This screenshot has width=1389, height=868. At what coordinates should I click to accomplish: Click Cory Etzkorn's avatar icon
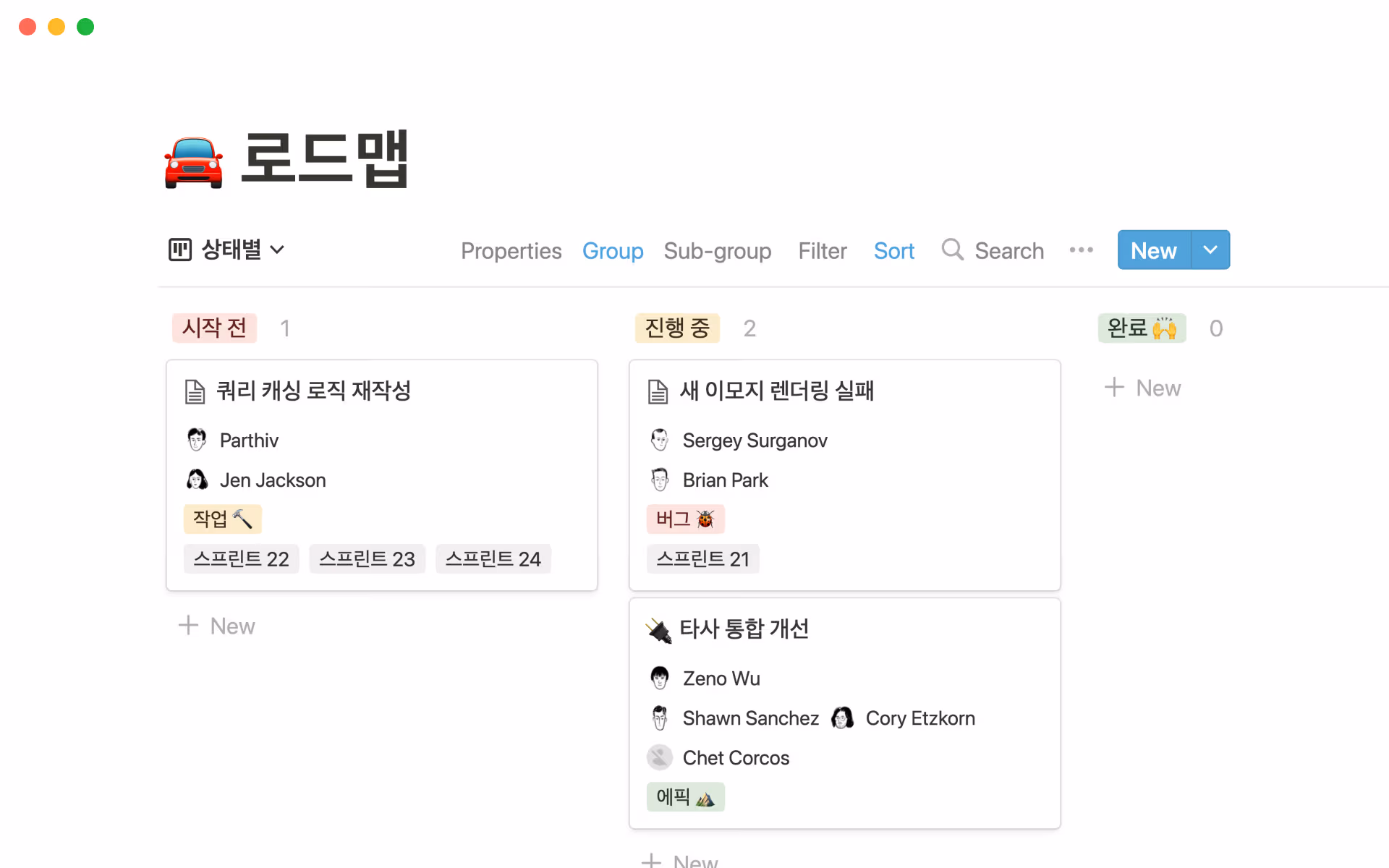pyautogui.click(x=843, y=717)
